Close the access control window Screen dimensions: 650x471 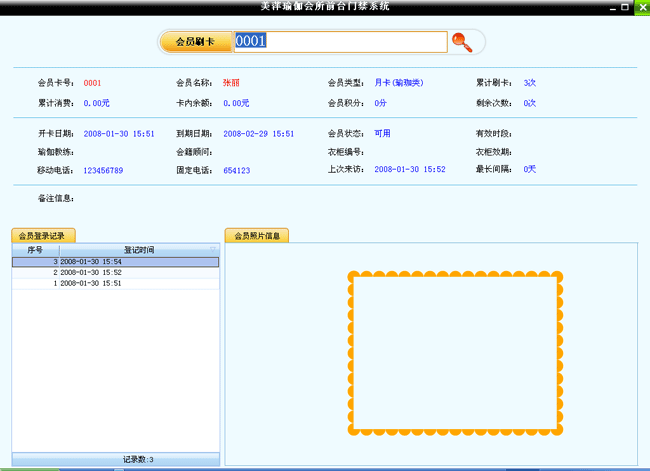640,6
